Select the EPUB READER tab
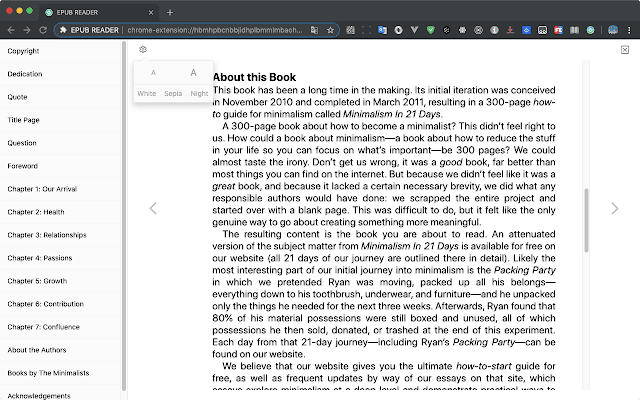 100,13
